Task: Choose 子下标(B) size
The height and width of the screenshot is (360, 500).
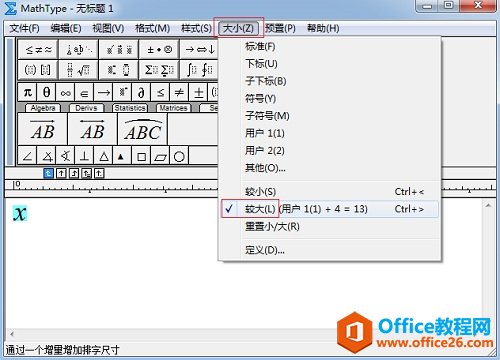Action: 330,81
